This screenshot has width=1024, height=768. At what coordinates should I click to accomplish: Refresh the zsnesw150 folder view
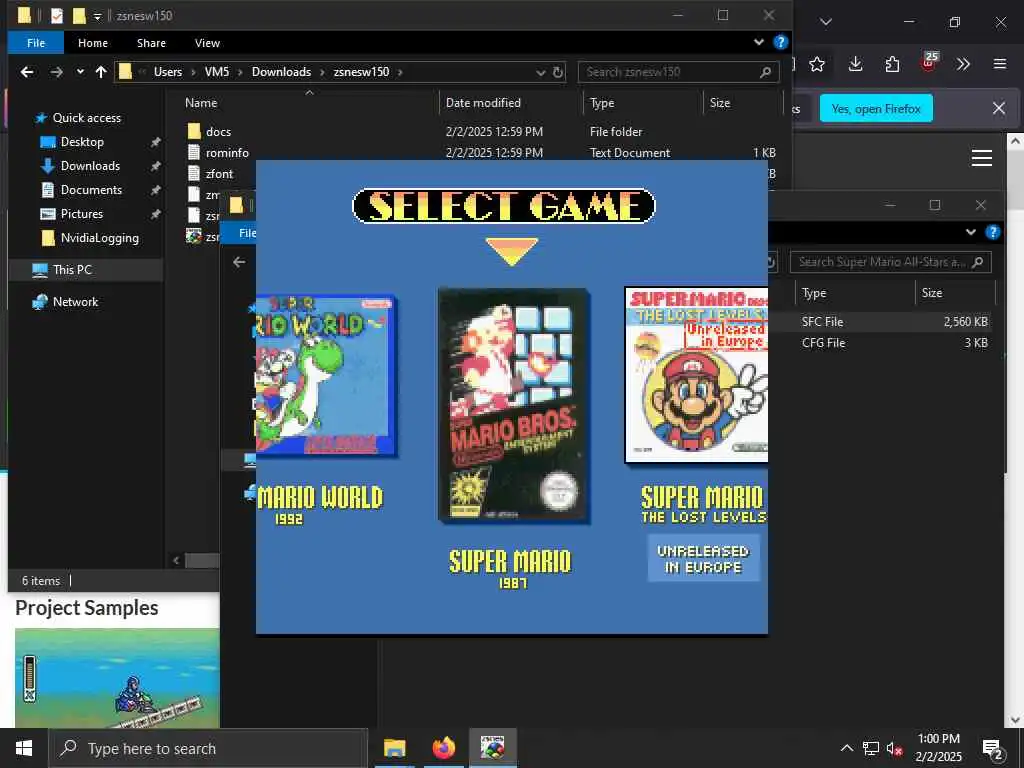pos(558,72)
